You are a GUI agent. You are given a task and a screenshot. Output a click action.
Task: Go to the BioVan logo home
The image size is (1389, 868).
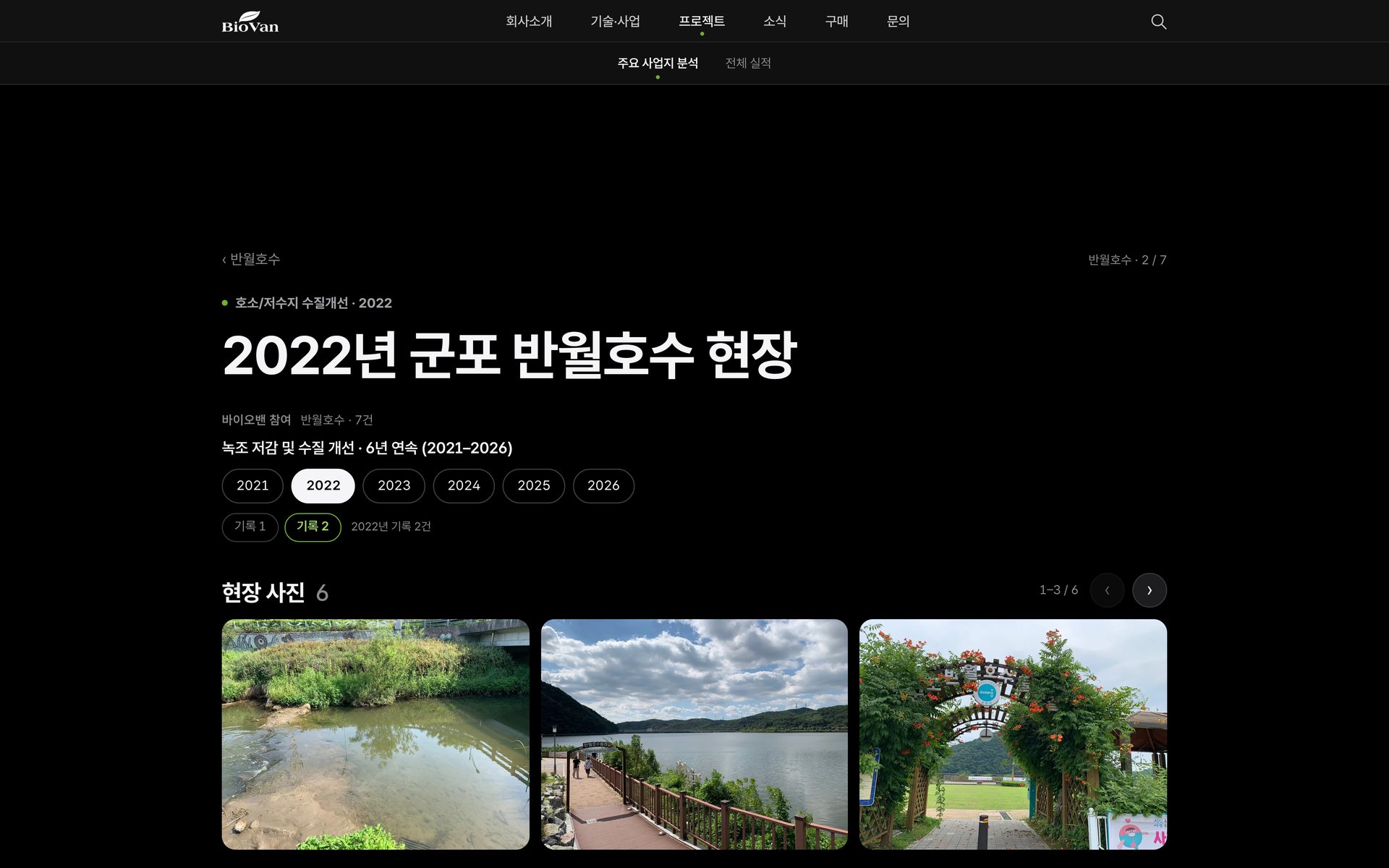[x=250, y=22]
